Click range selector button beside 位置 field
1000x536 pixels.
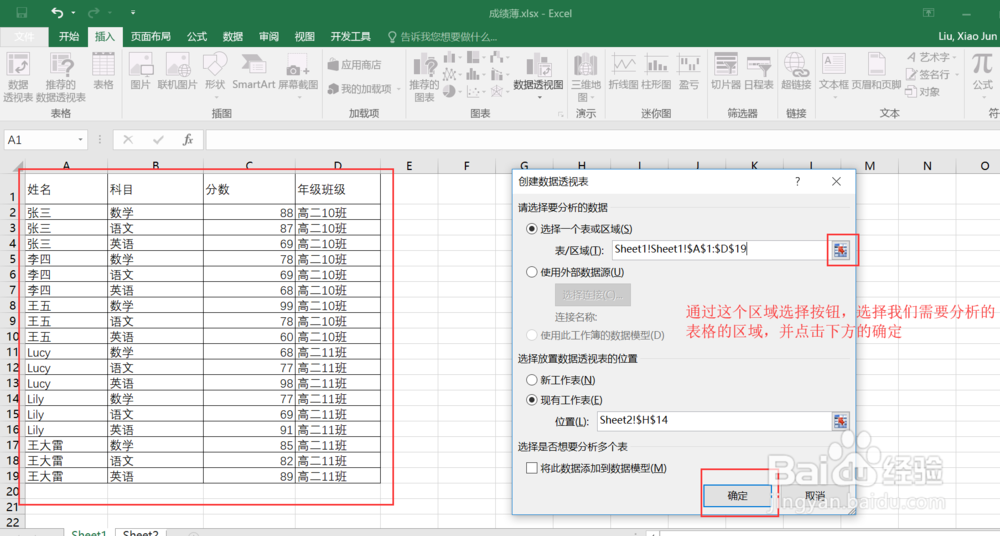841,421
